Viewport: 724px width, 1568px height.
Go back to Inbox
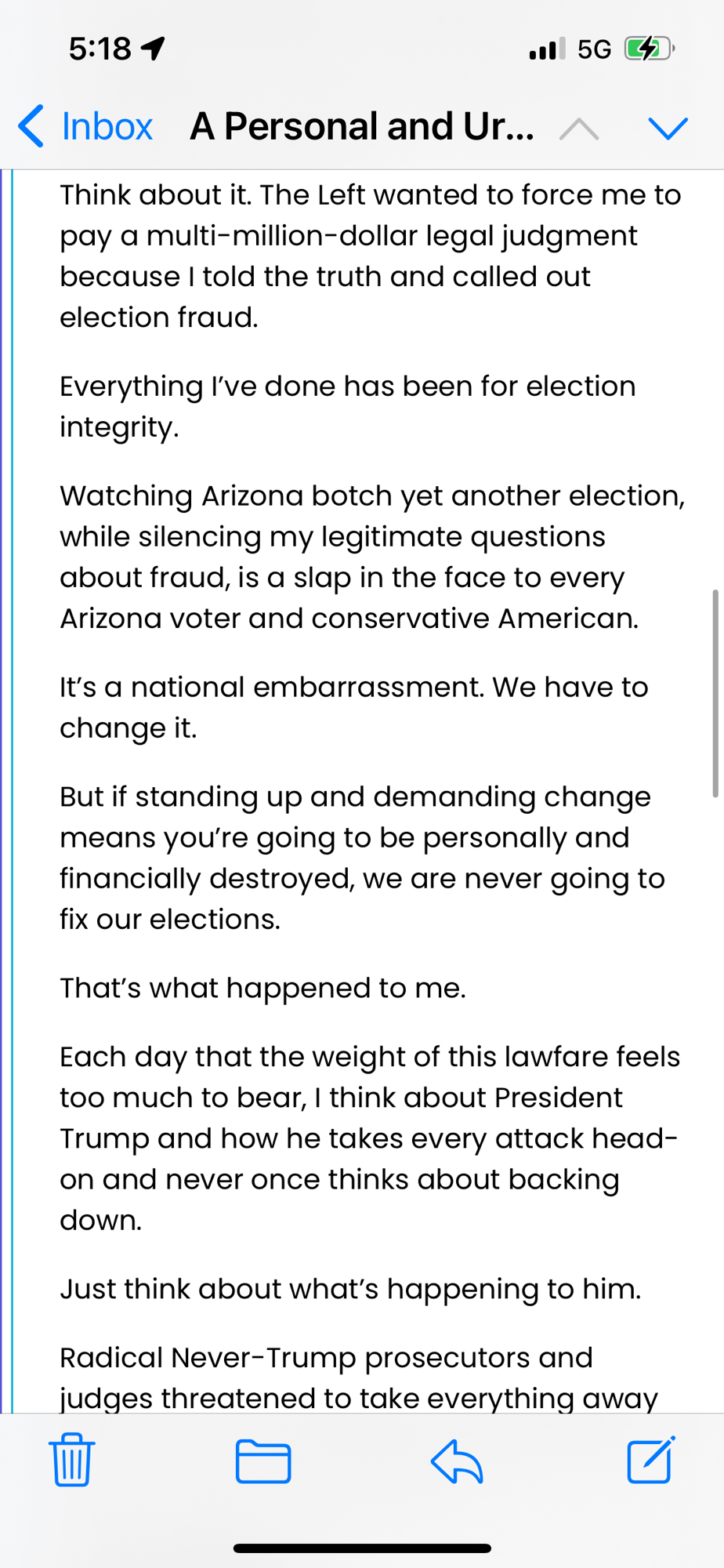[107, 126]
